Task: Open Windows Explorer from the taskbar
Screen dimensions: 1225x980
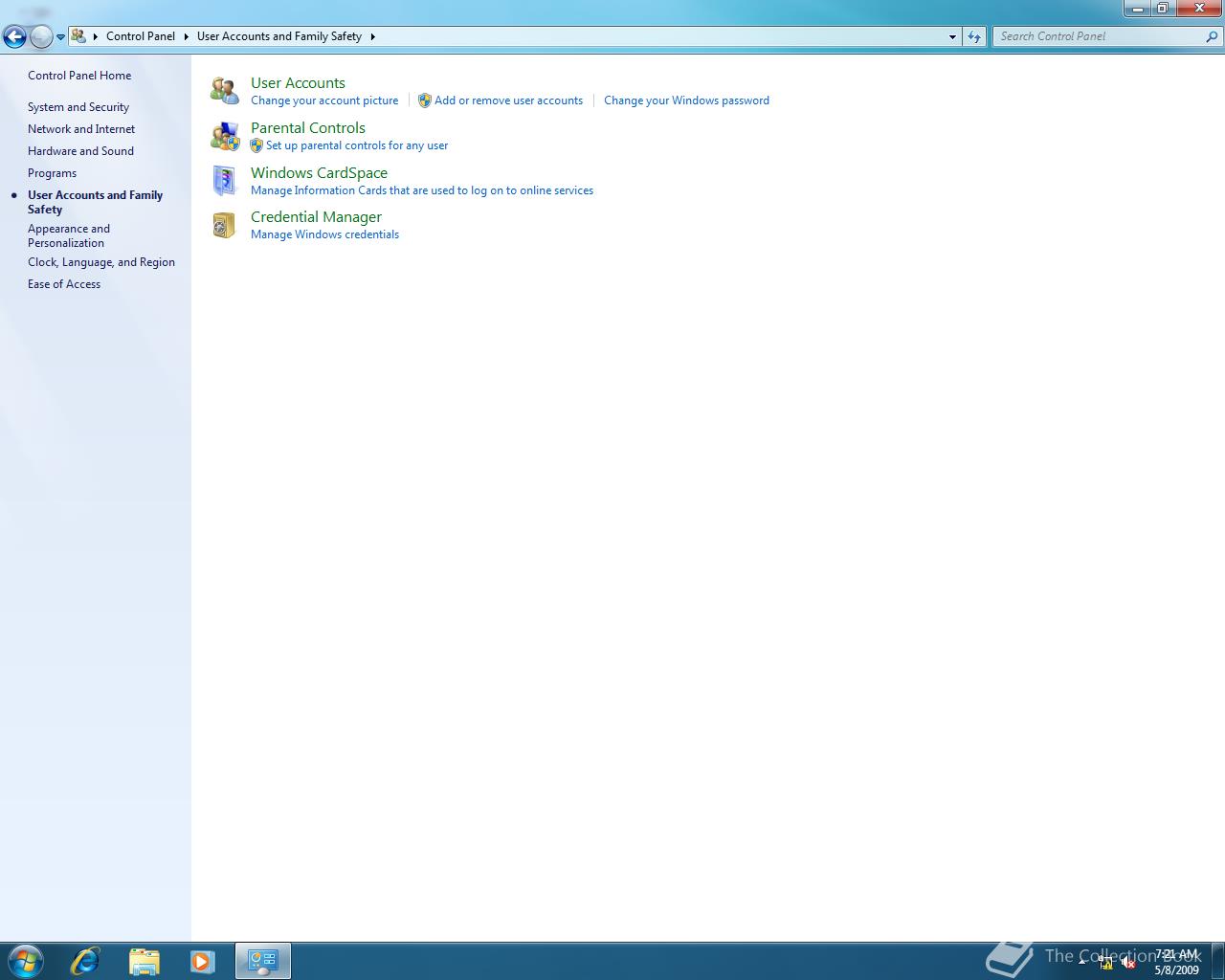Action: click(144, 961)
